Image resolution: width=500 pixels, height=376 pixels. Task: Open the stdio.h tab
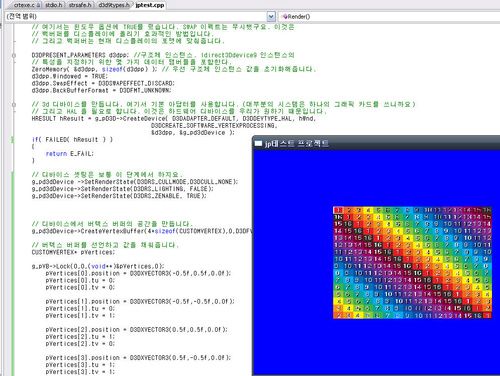(x=54, y=5)
